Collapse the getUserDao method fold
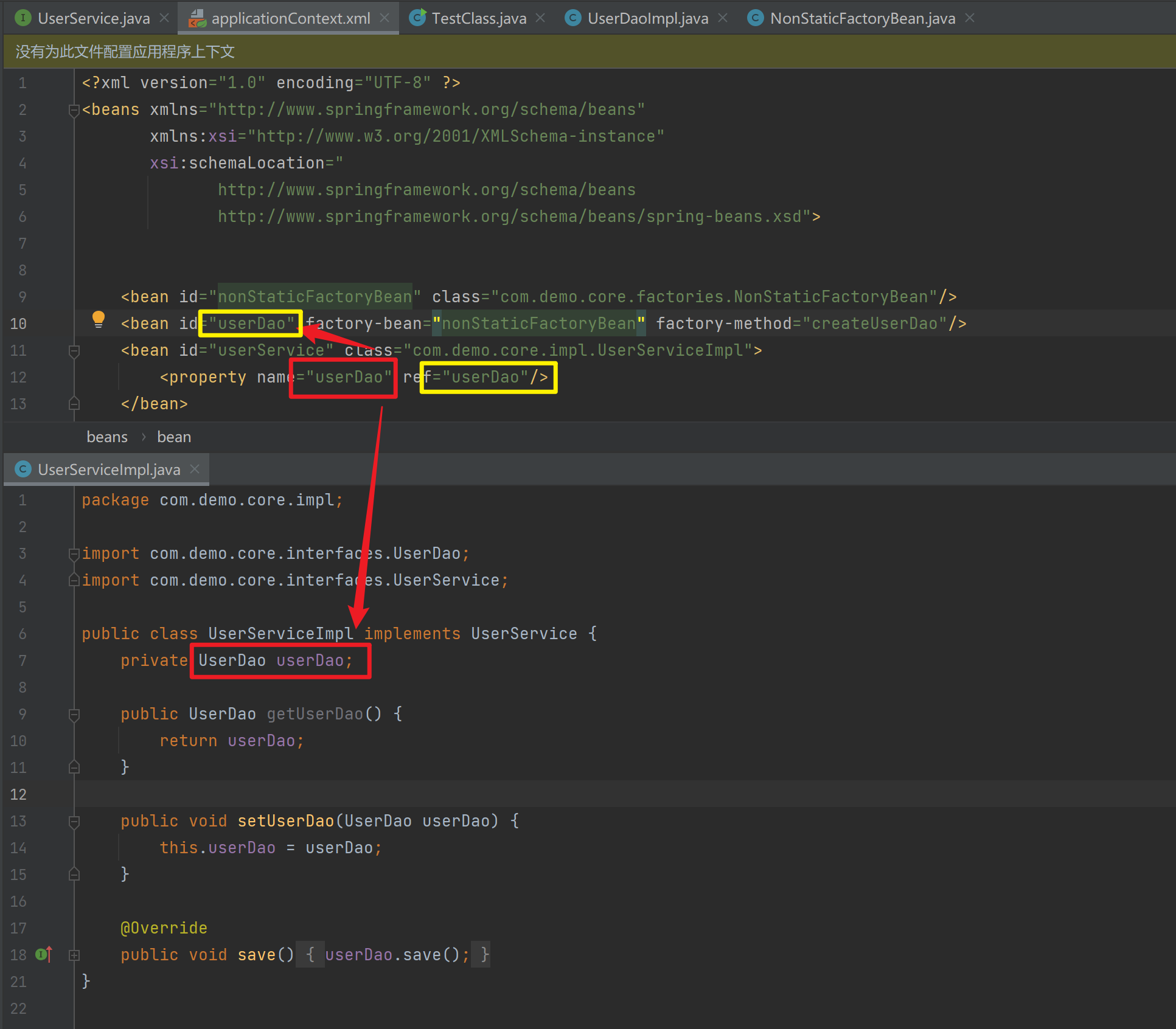Image resolution: width=1176 pixels, height=1029 pixels. coord(74,715)
